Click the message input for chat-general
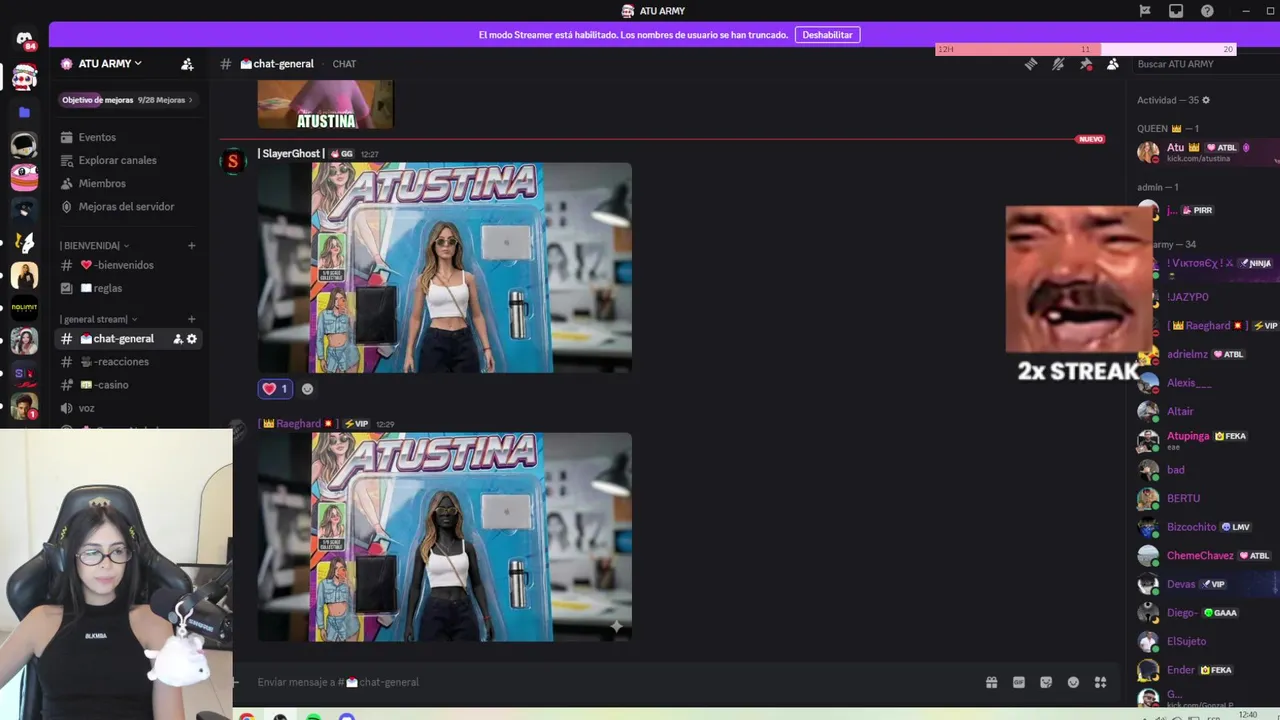The width and height of the screenshot is (1280, 720). pyautogui.click(x=610, y=682)
